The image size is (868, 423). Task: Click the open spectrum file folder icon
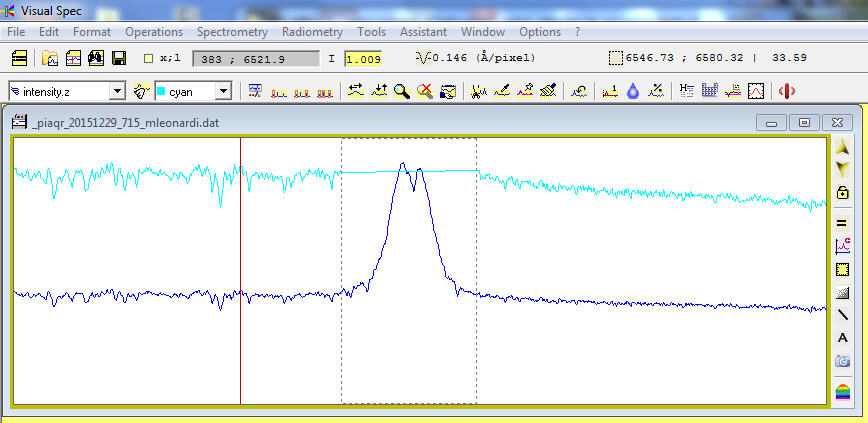click(x=50, y=58)
